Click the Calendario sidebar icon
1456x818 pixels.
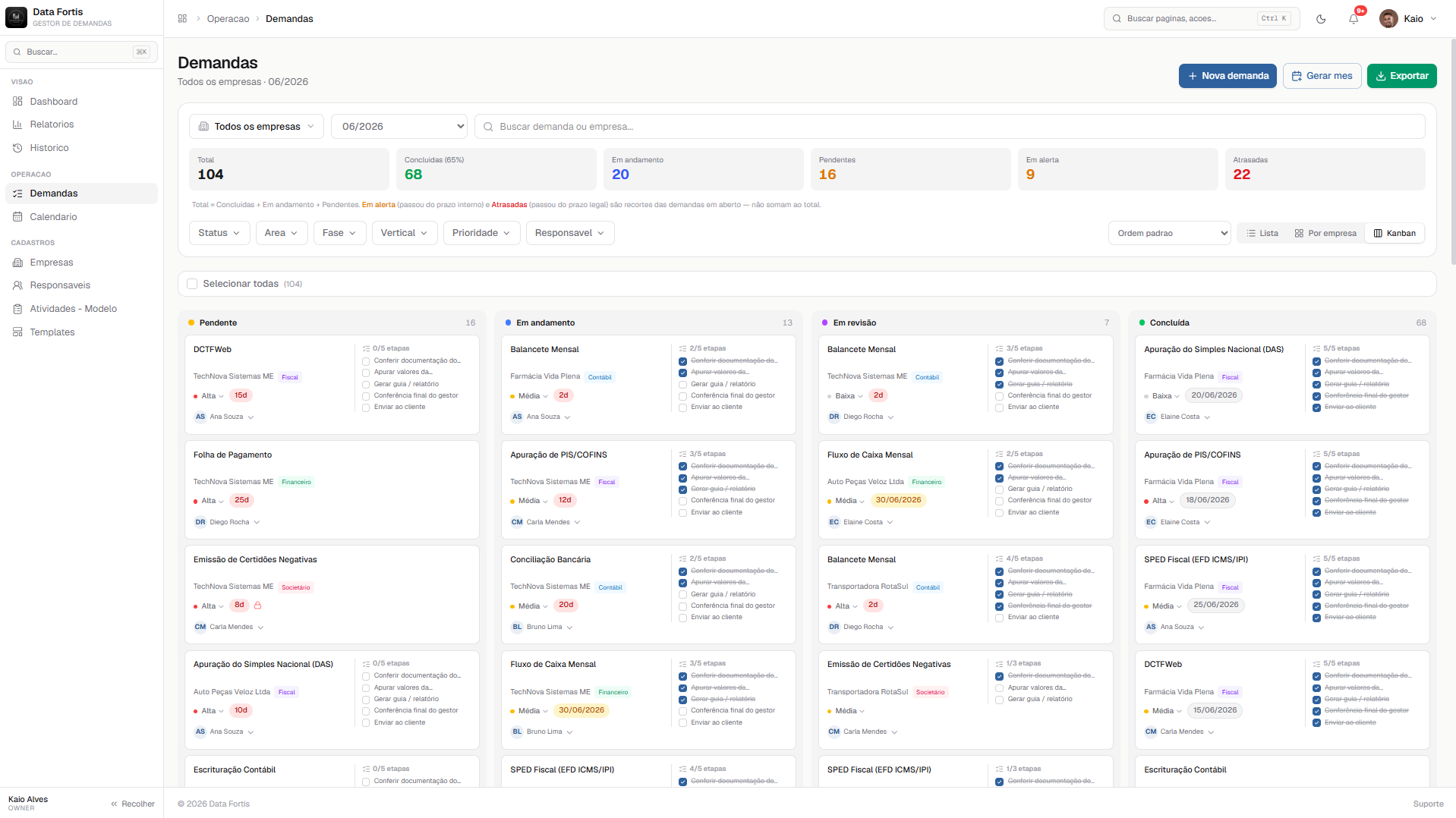[x=17, y=217]
